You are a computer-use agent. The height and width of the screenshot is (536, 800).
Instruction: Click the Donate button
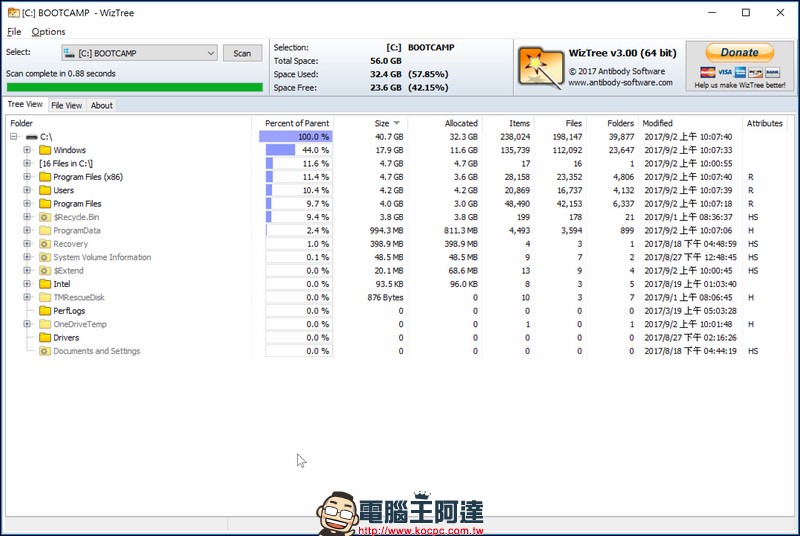tap(739, 53)
